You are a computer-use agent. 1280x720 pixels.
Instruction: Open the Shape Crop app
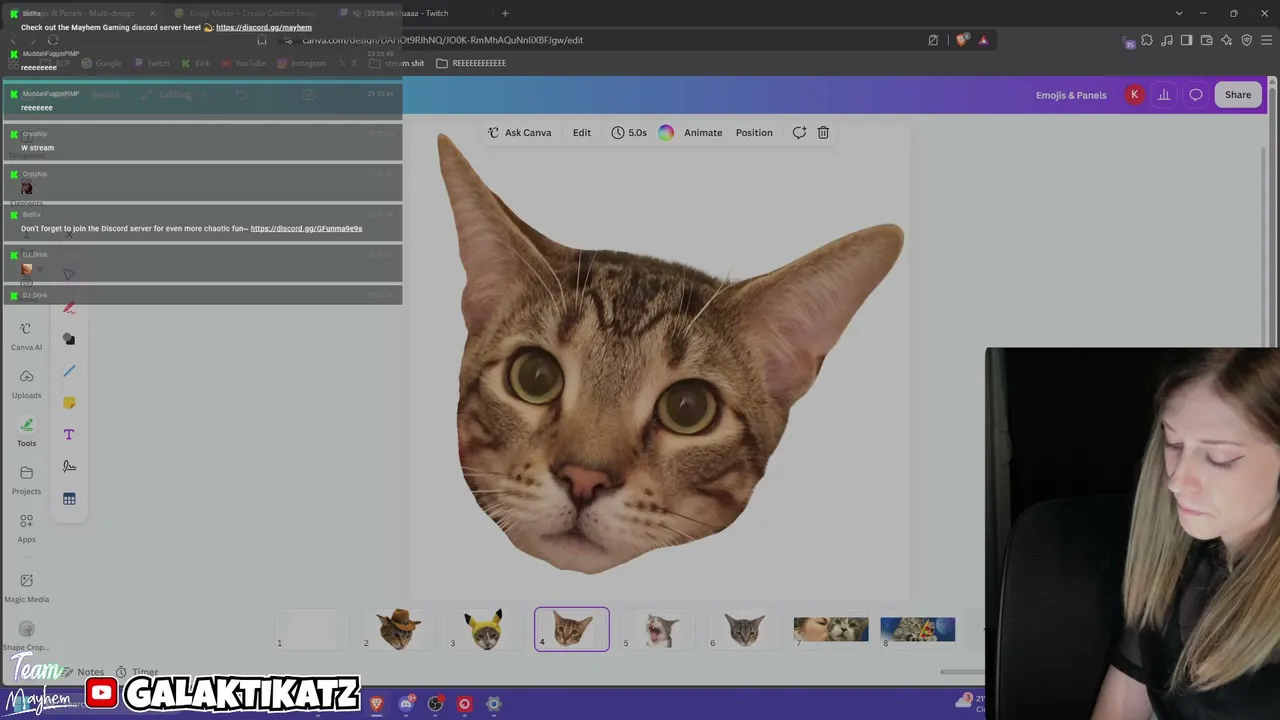pyautogui.click(x=26, y=636)
